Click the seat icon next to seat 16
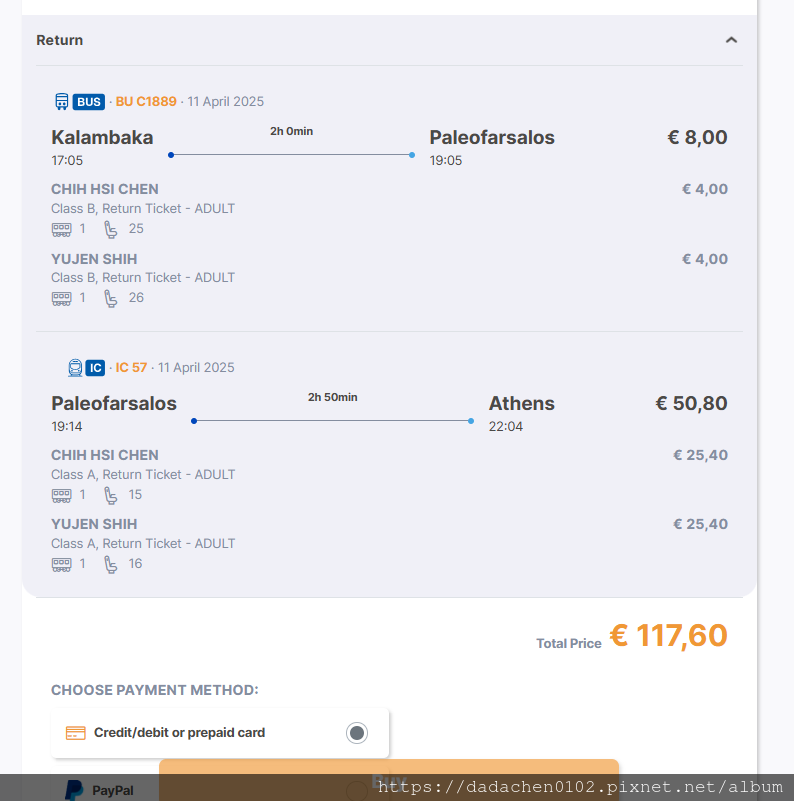The height and width of the screenshot is (801, 794). [x=110, y=564]
